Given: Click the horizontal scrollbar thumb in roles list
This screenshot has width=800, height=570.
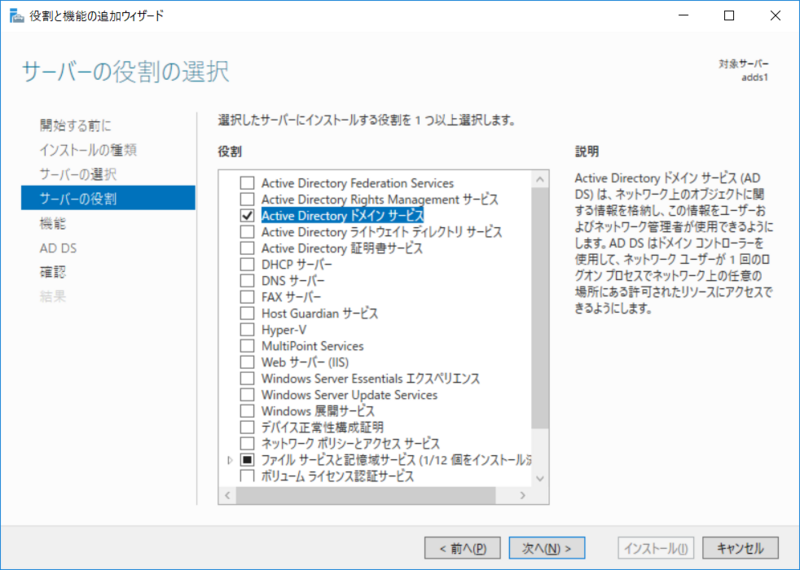Looking at the screenshot, I should click(x=365, y=495).
